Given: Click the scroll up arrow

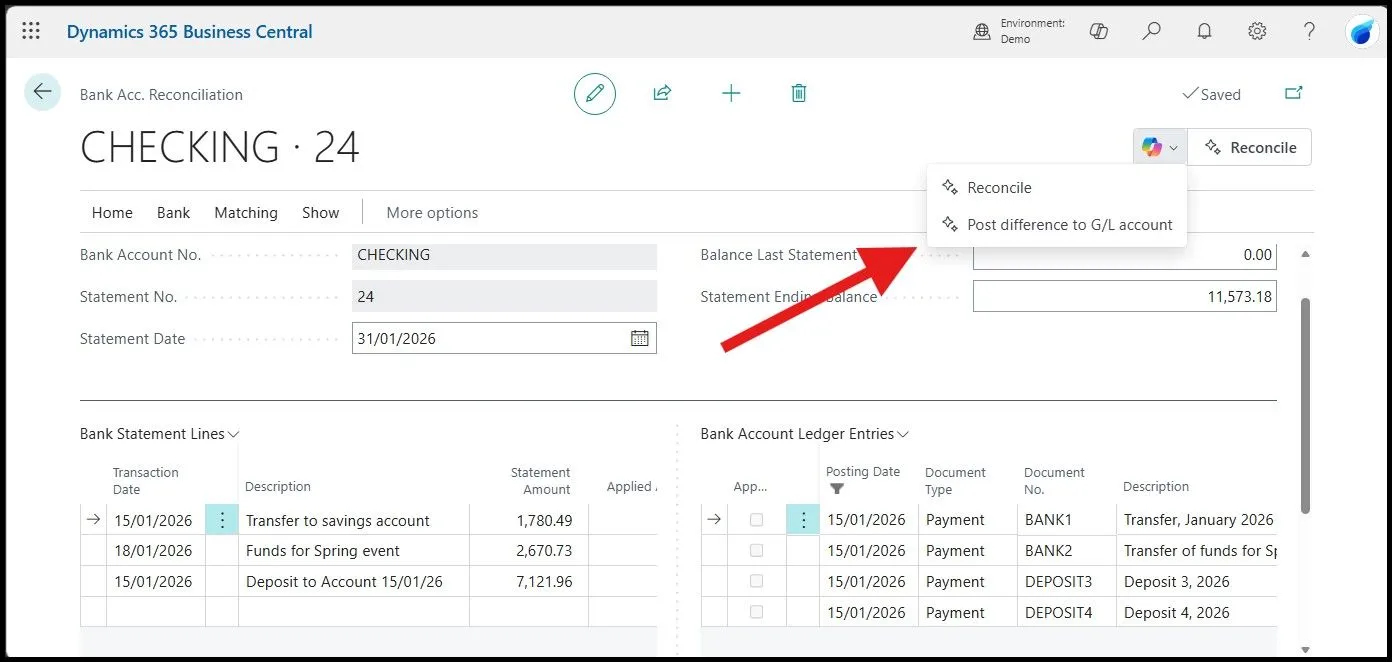Looking at the screenshot, I should pyautogui.click(x=1304, y=254).
